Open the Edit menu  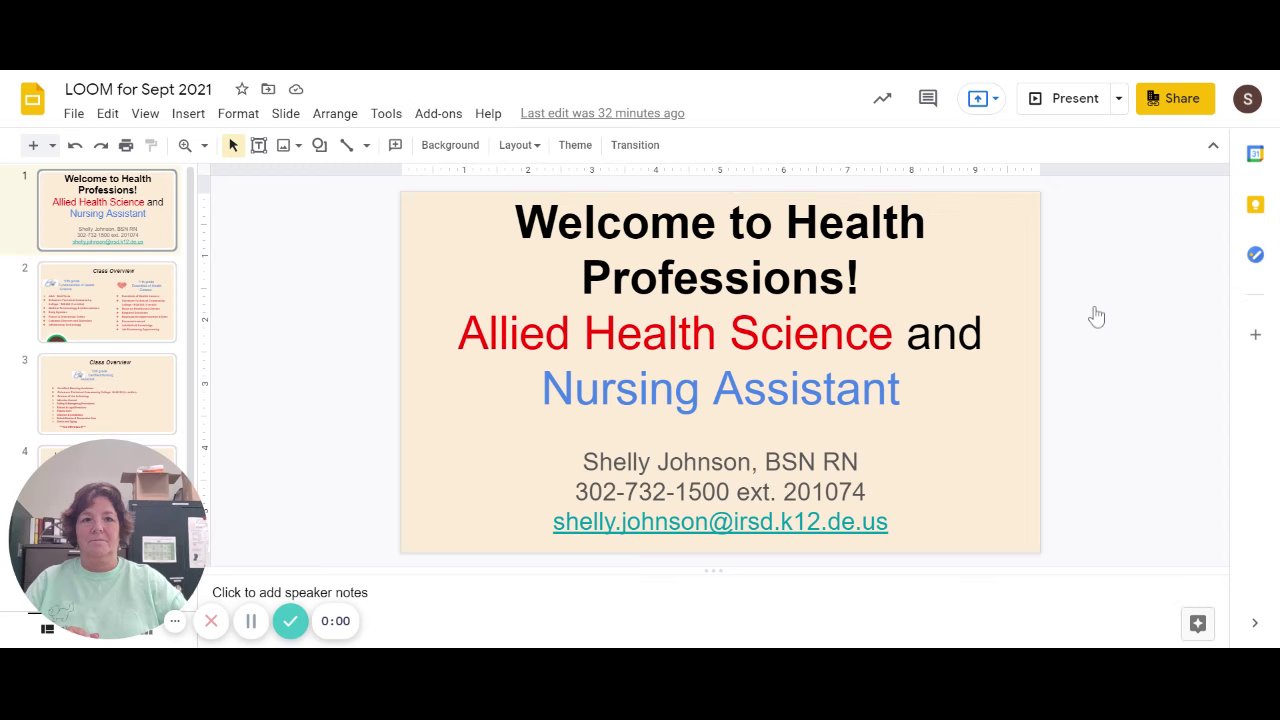click(x=107, y=113)
